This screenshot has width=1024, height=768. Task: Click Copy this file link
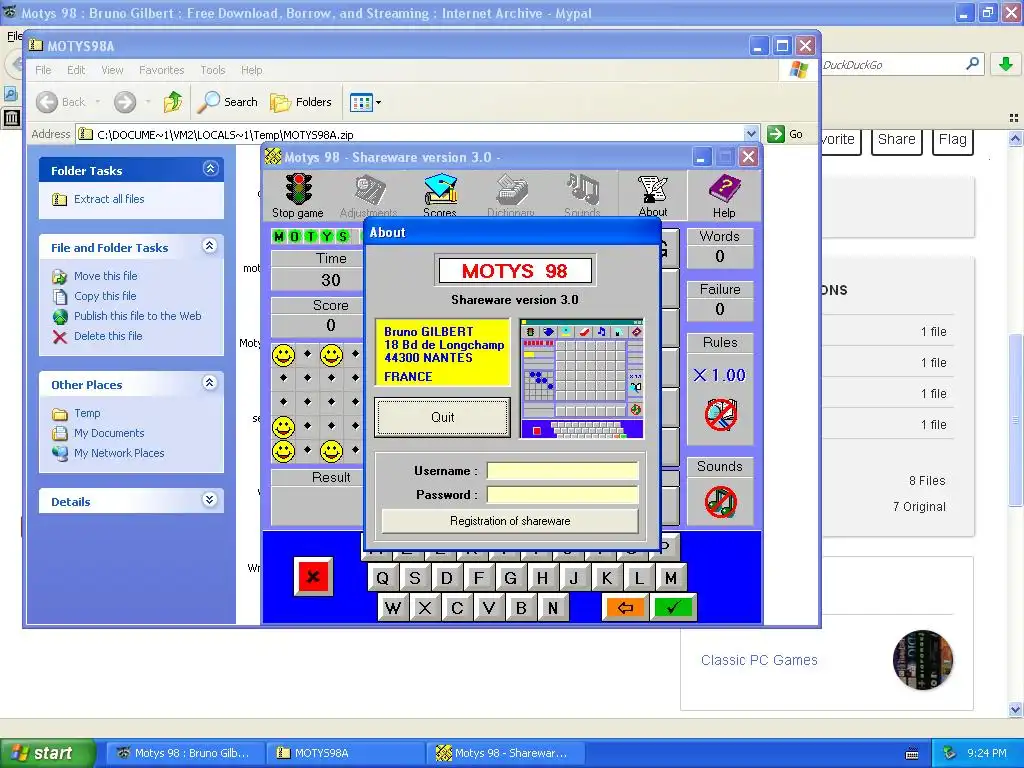pyautogui.click(x=105, y=296)
